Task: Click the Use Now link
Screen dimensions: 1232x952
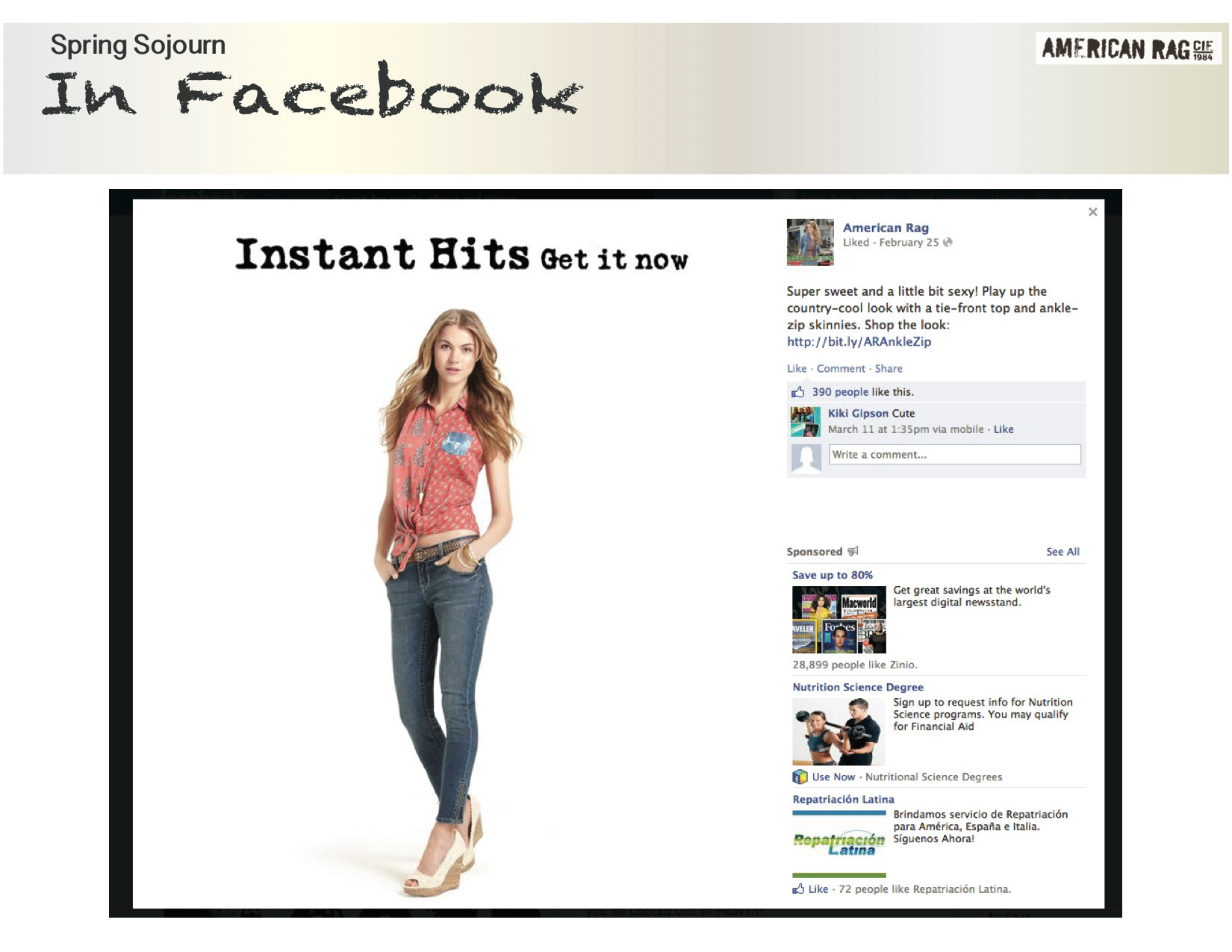Action: [x=833, y=777]
